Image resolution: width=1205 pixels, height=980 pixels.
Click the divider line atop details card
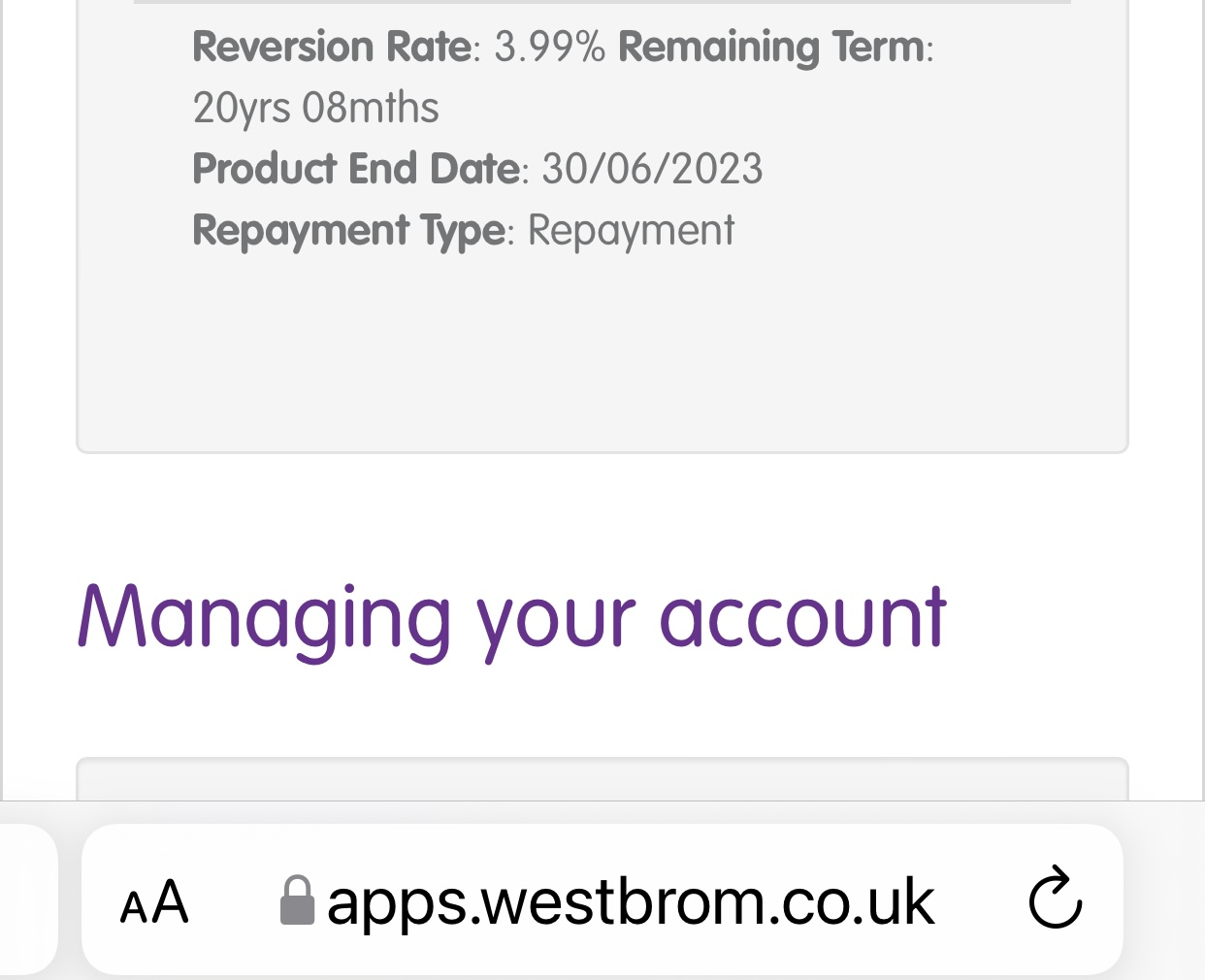(602, 2)
